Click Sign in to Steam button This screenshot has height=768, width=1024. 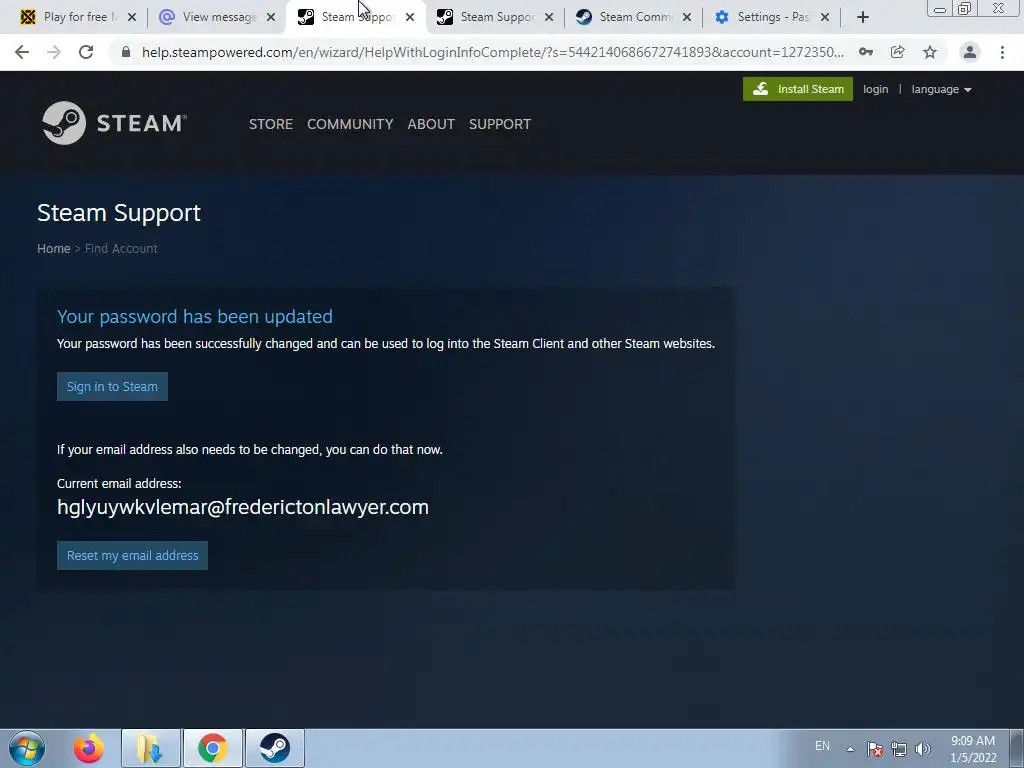click(112, 387)
